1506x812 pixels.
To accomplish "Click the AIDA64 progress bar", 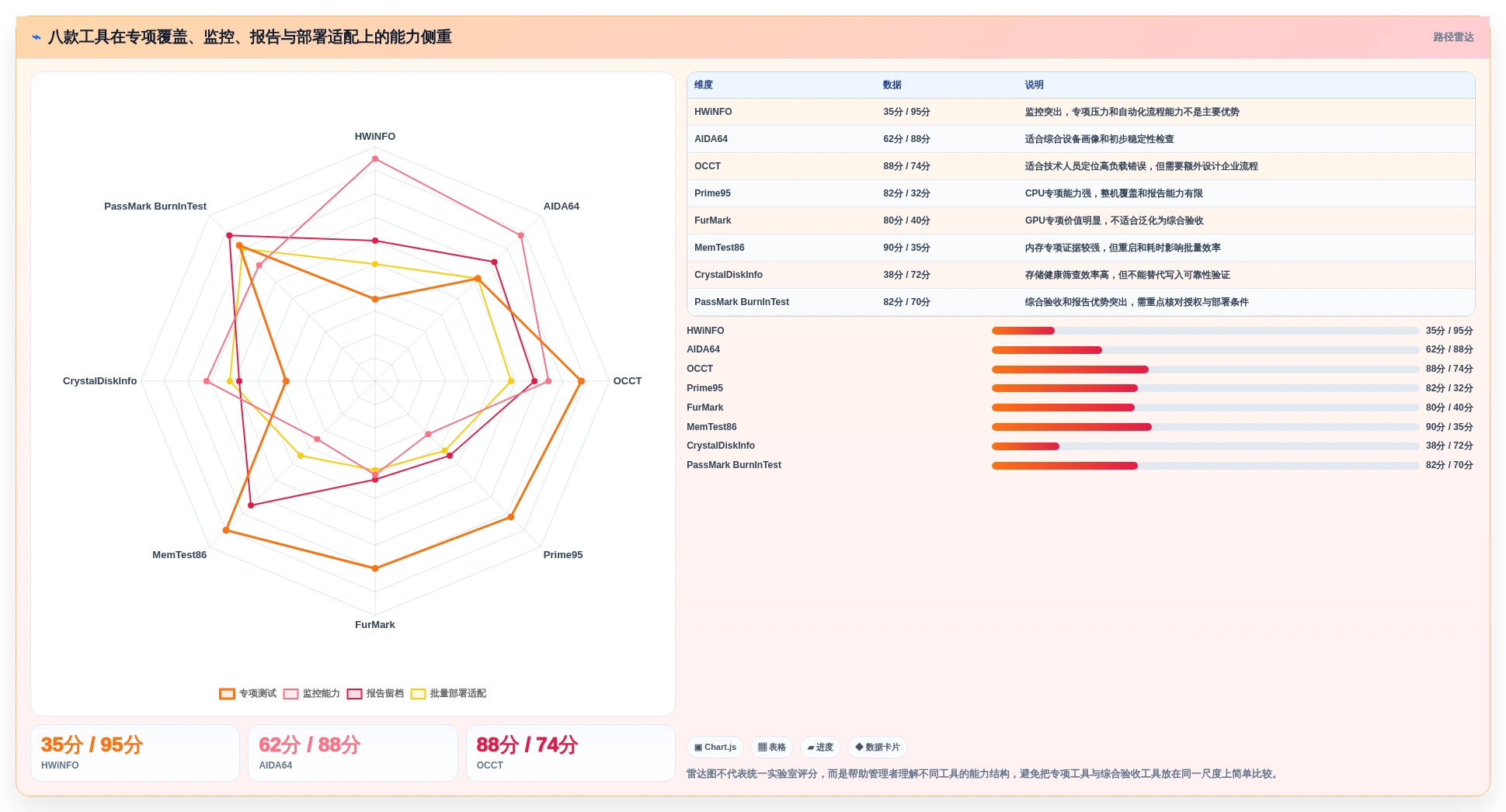I will pos(1205,350).
